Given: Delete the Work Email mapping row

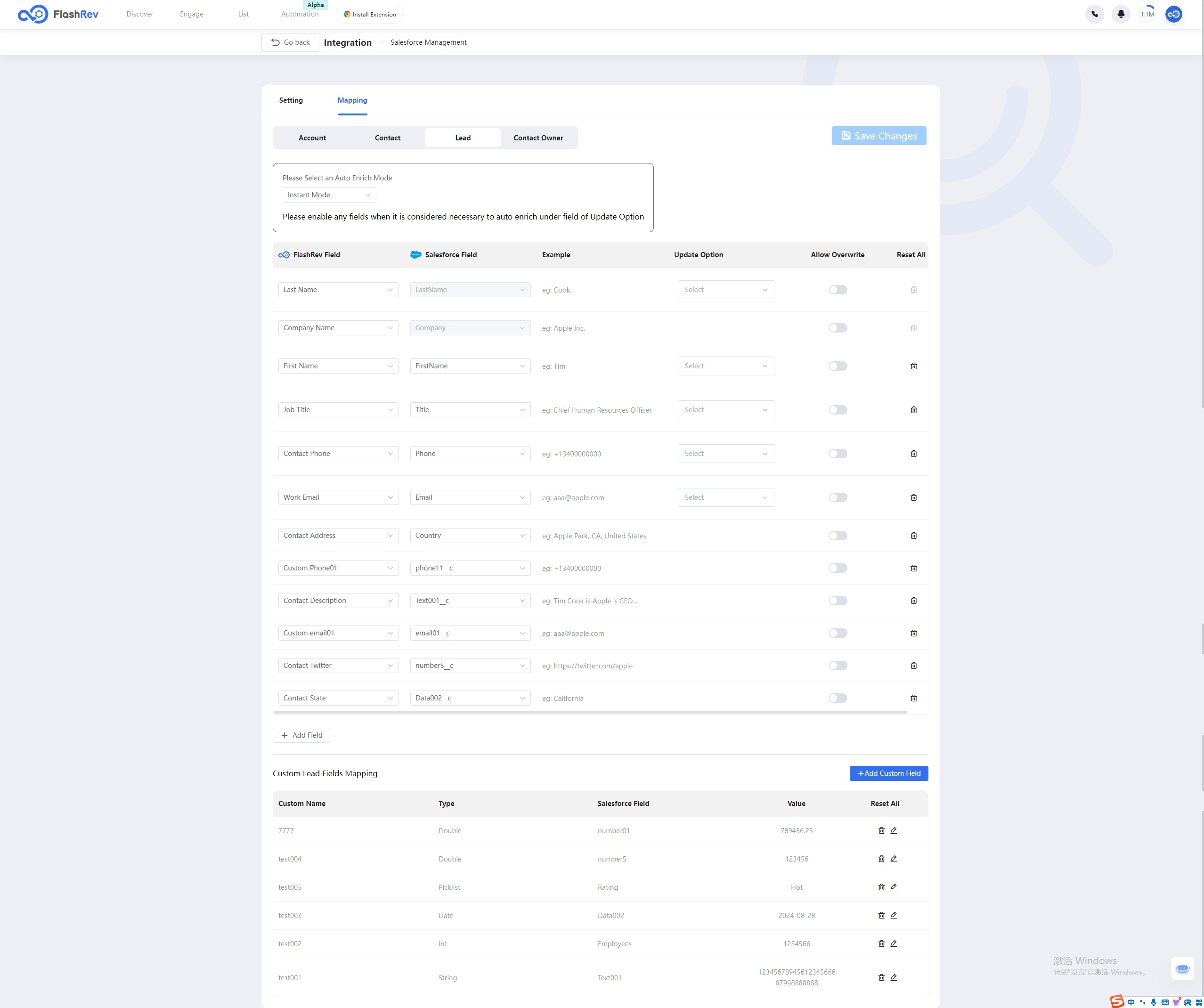Looking at the screenshot, I should tap(914, 498).
